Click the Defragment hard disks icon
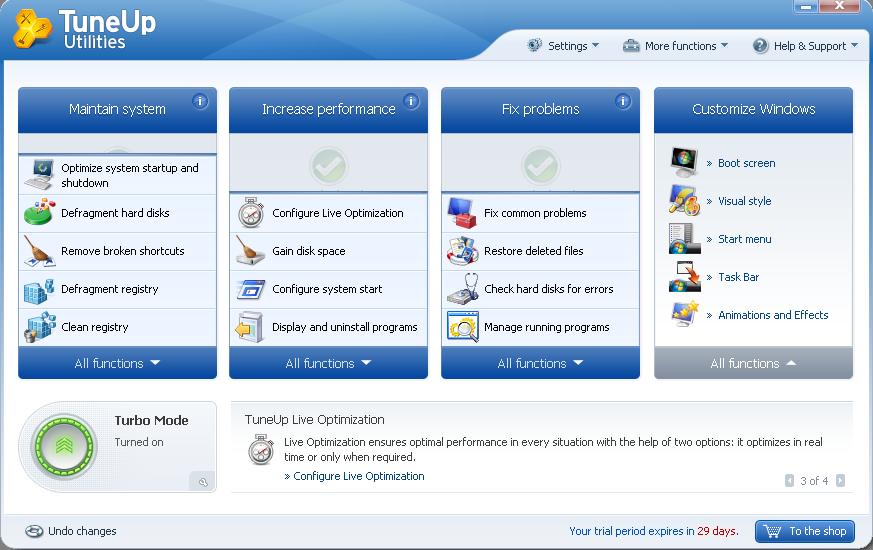This screenshot has height=550, width=873. (39, 213)
